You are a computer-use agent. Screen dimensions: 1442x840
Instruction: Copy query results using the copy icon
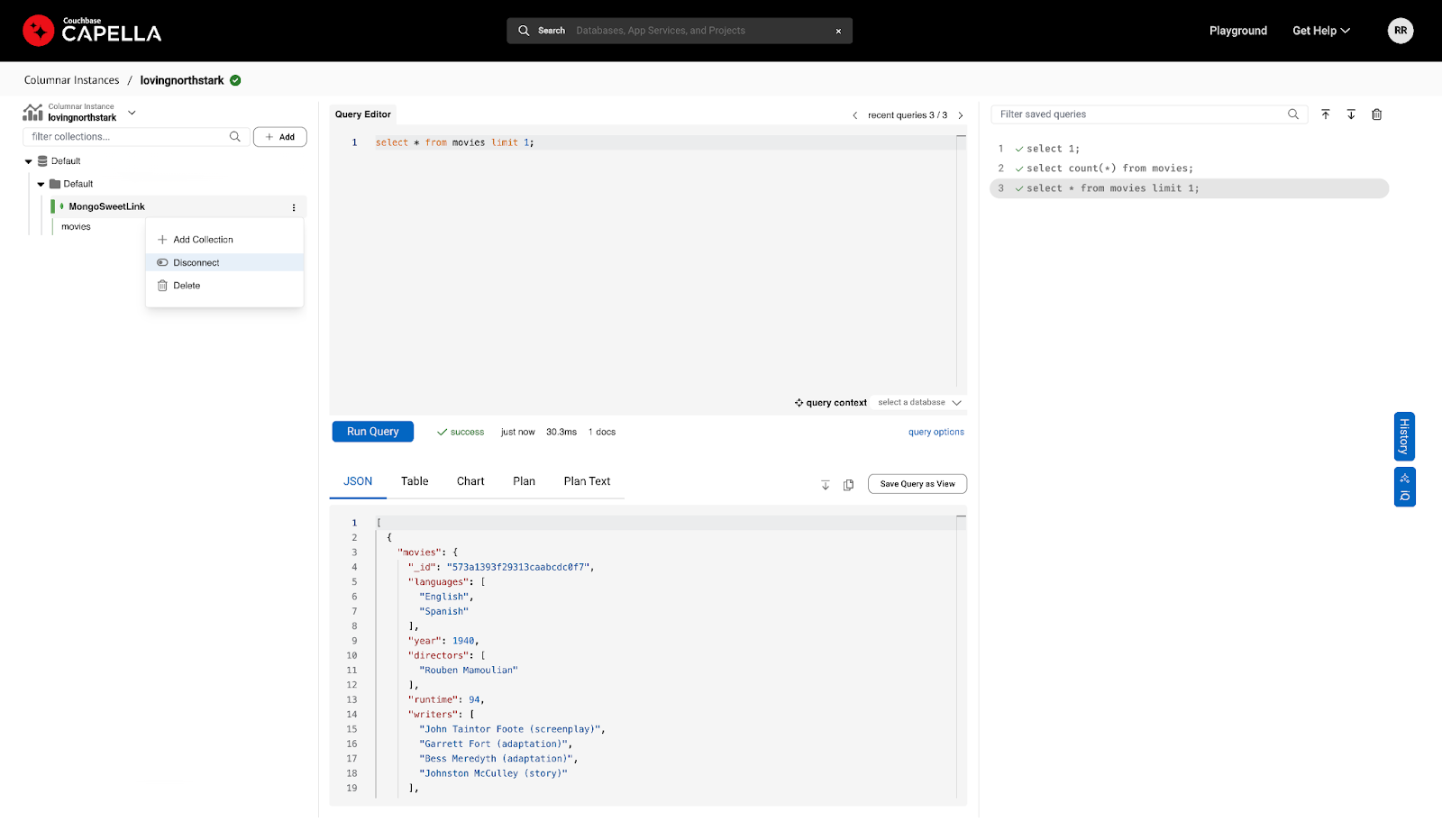pos(848,484)
